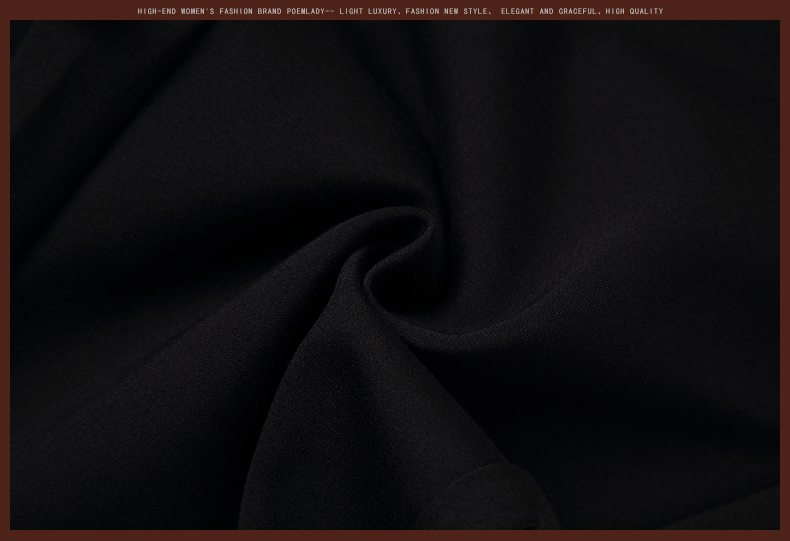Click the FASHION NEW STYLE phrase
This screenshot has width=790, height=541.
pyautogui.click(x=447, y=12)
